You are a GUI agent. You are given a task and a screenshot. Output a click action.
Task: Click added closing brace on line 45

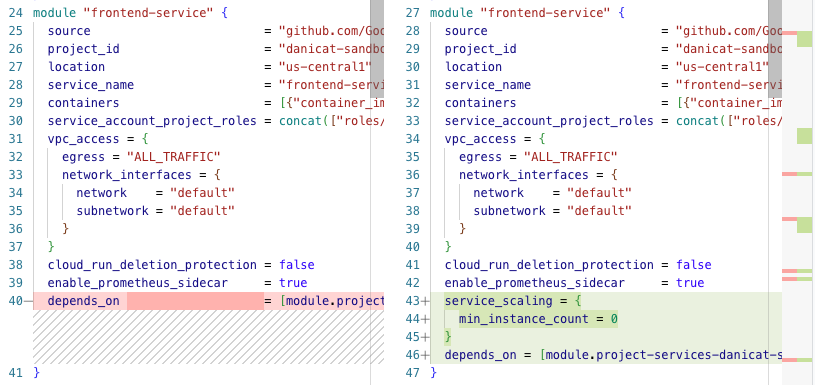(448, 337)
